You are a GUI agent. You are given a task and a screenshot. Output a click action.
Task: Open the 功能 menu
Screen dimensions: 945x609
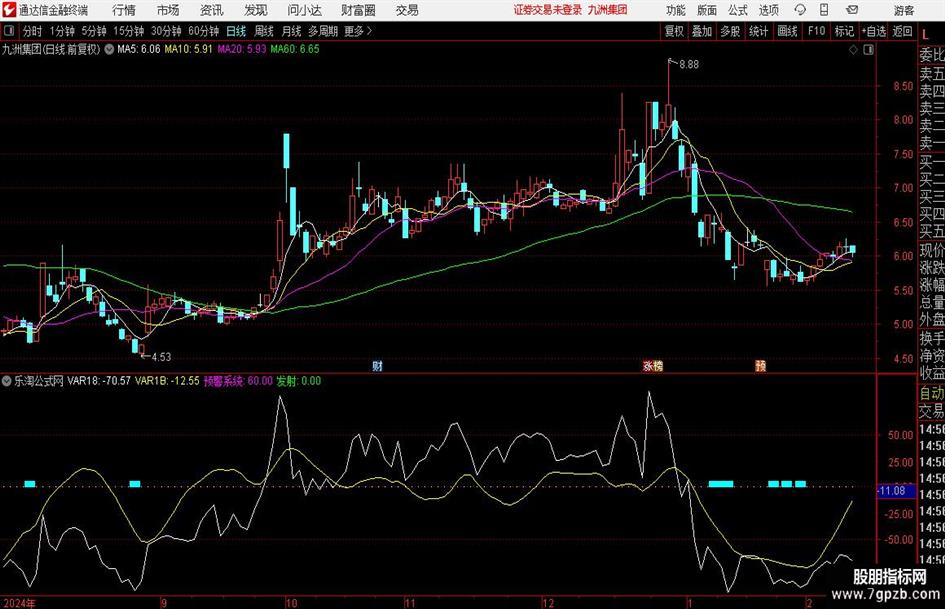[676, 10]
